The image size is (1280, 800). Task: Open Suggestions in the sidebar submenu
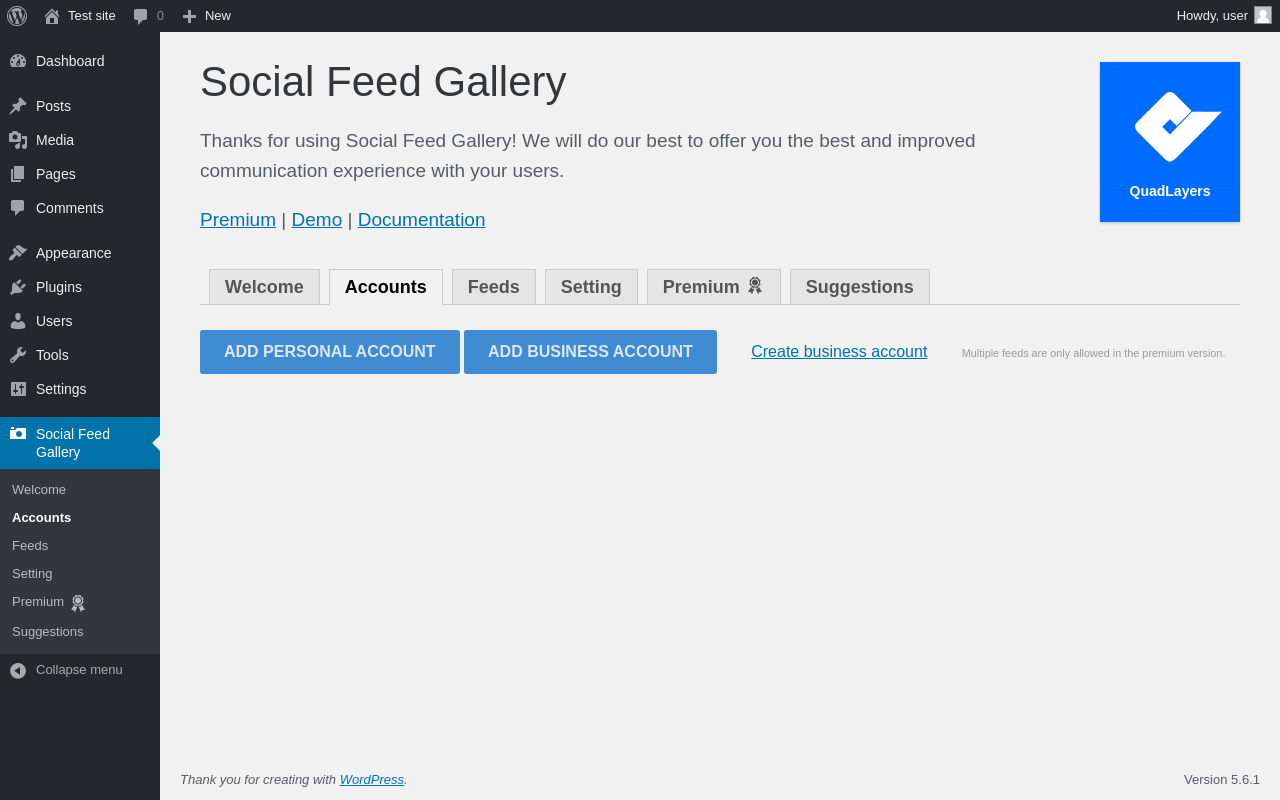coord(48,632)
